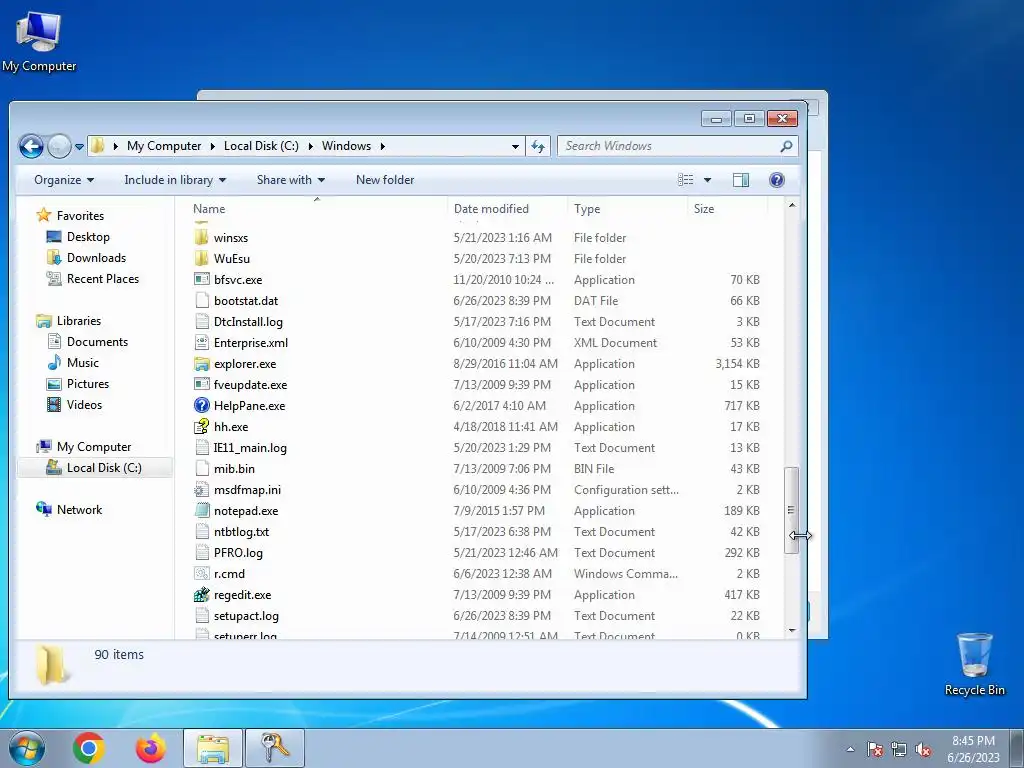Click the Refresh button beside the address bar
The height and width of the screenshot is (768, 1024).
tap(538, 146)
